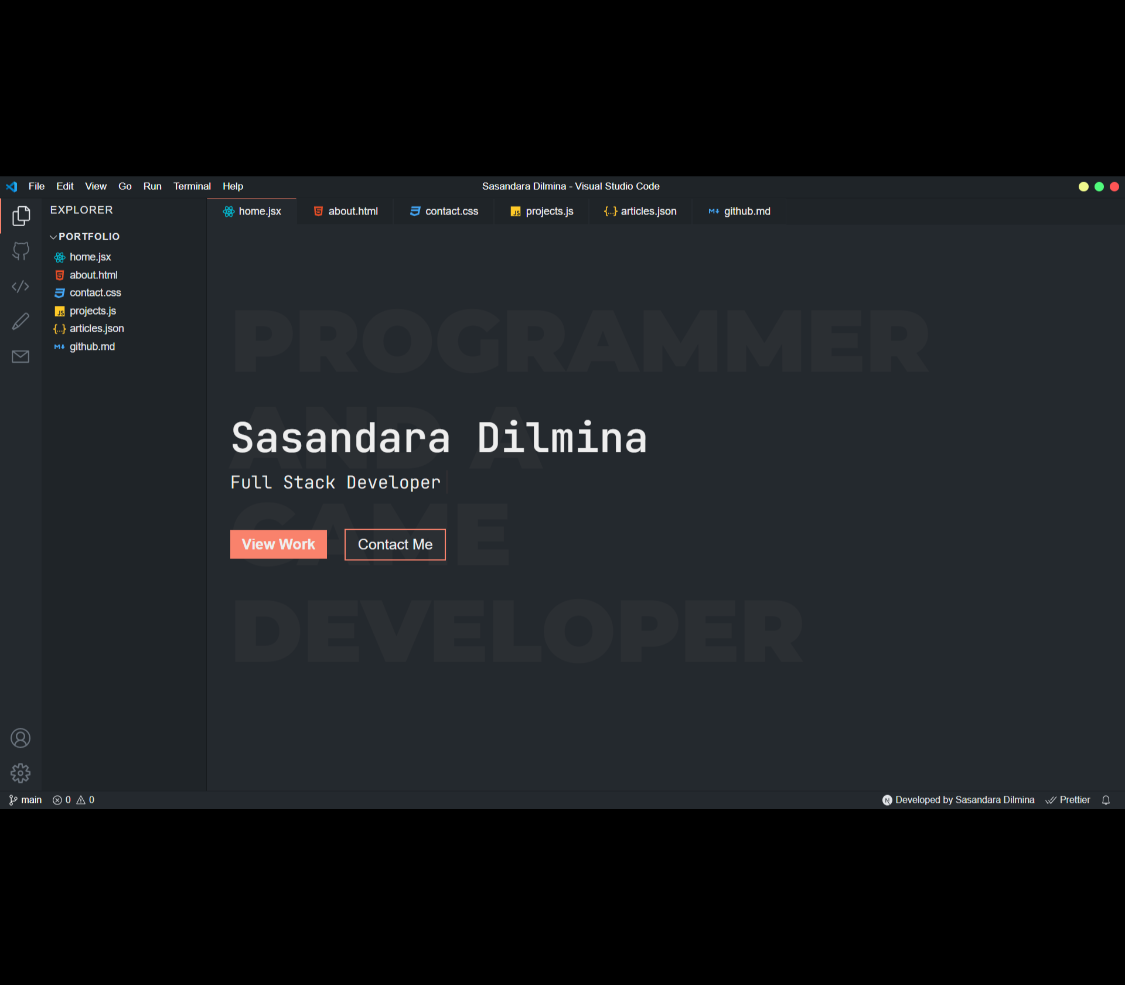Click the code brackets icon in the sidebar

click(x=20, y=286)
